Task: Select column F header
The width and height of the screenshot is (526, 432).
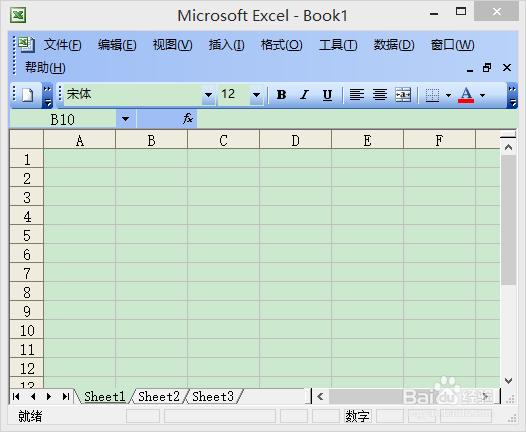Action: [439, 140]
